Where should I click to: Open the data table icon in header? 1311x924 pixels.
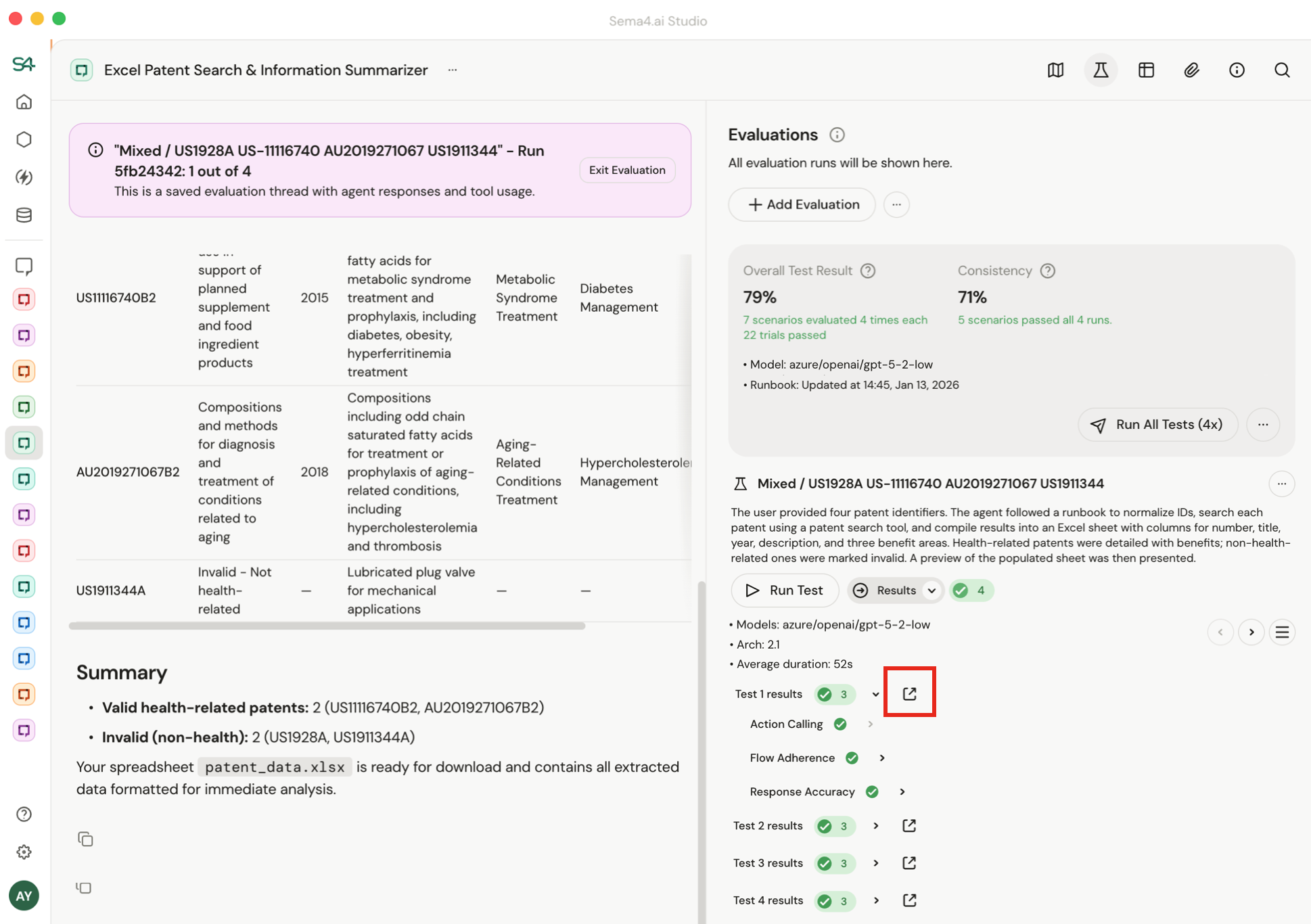(1146, 70)
